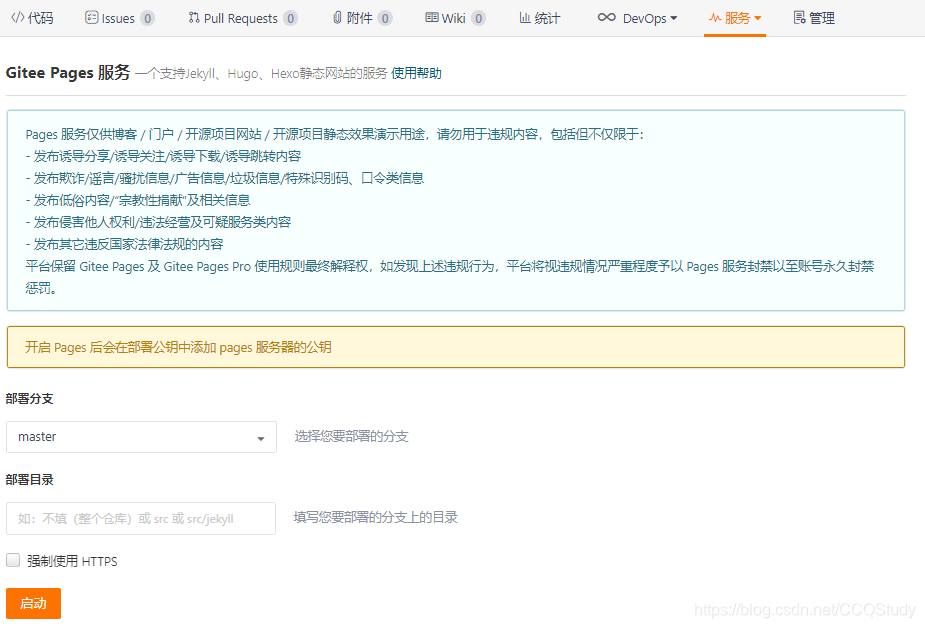Screen dimensions: 925x628
Task: Click the orange 启动 start button
Action: [x=34, y=603]
